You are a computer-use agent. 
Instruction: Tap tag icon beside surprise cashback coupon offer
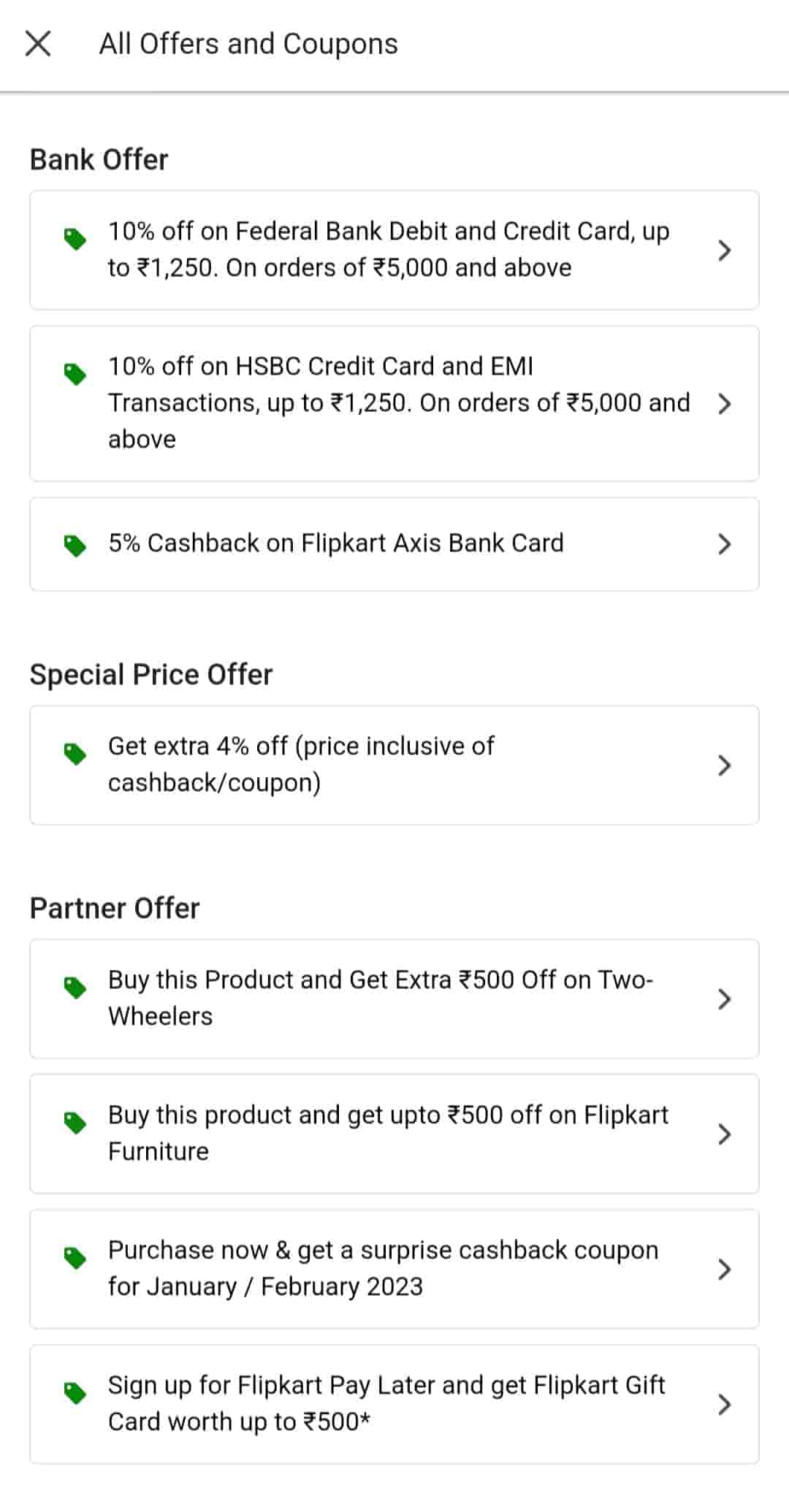(x=75, y=1257)
